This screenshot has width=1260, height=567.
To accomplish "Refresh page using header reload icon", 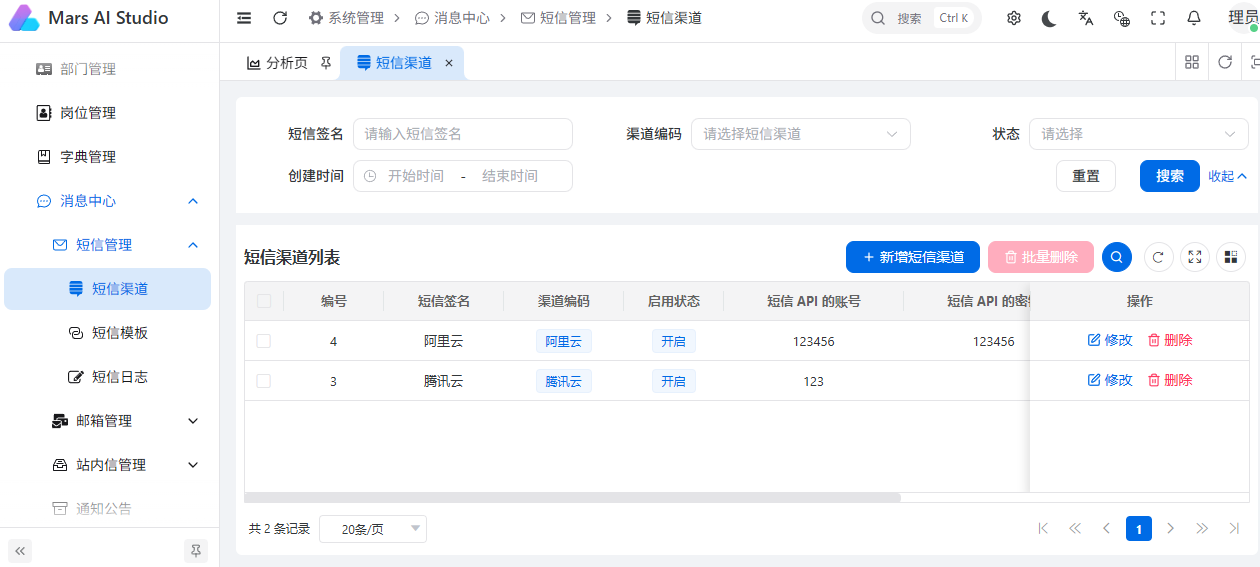I will pos(280,18).
